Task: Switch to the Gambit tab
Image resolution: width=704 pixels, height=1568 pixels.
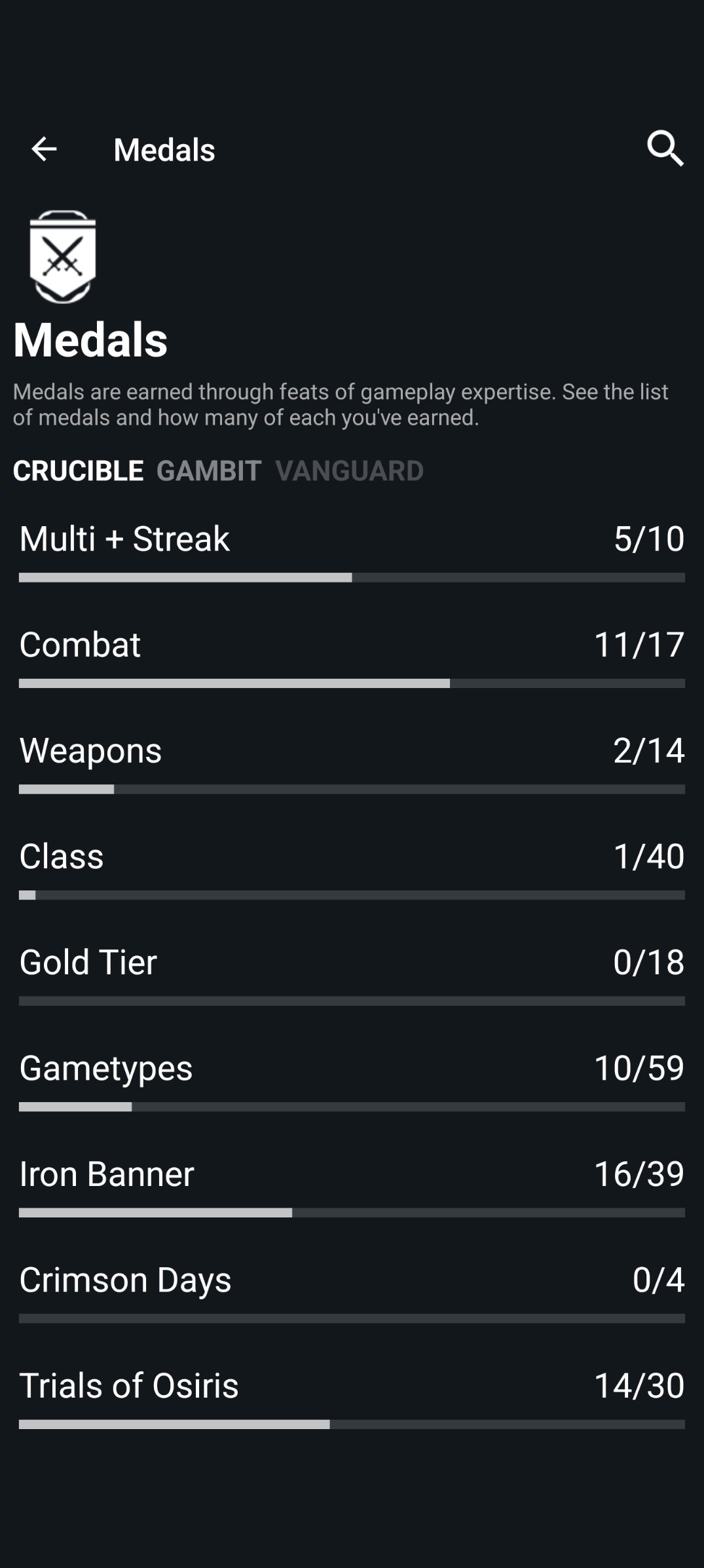Action: click(x=209, y=470)
